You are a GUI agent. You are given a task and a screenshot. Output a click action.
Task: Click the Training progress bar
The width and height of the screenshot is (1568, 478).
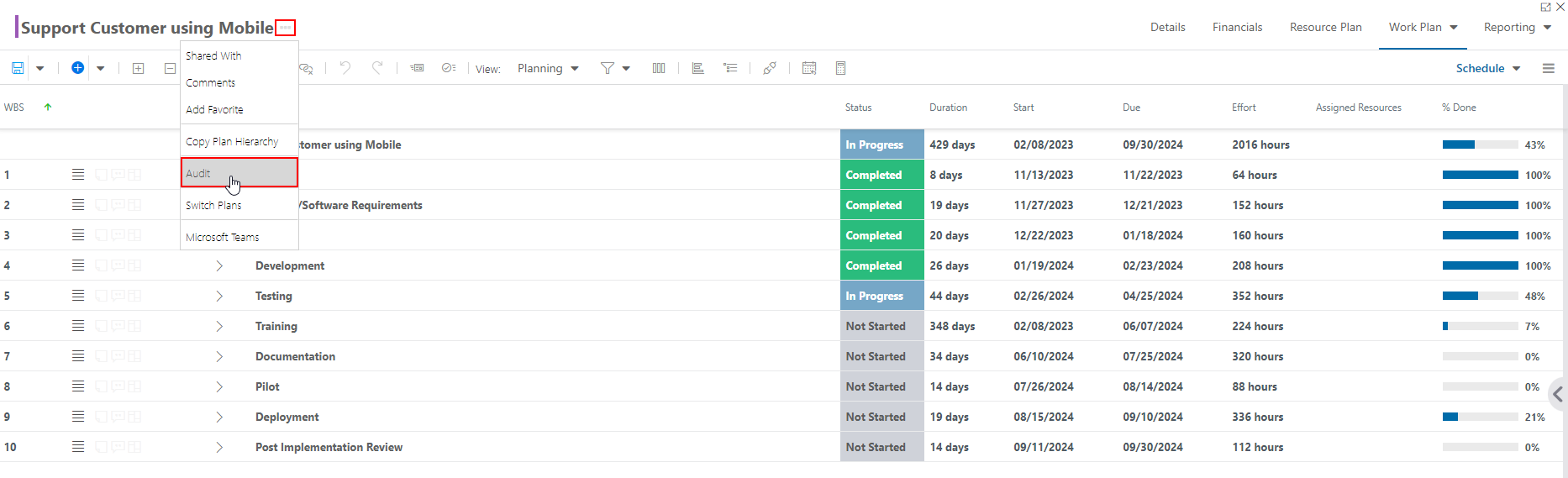point(1481,326)
